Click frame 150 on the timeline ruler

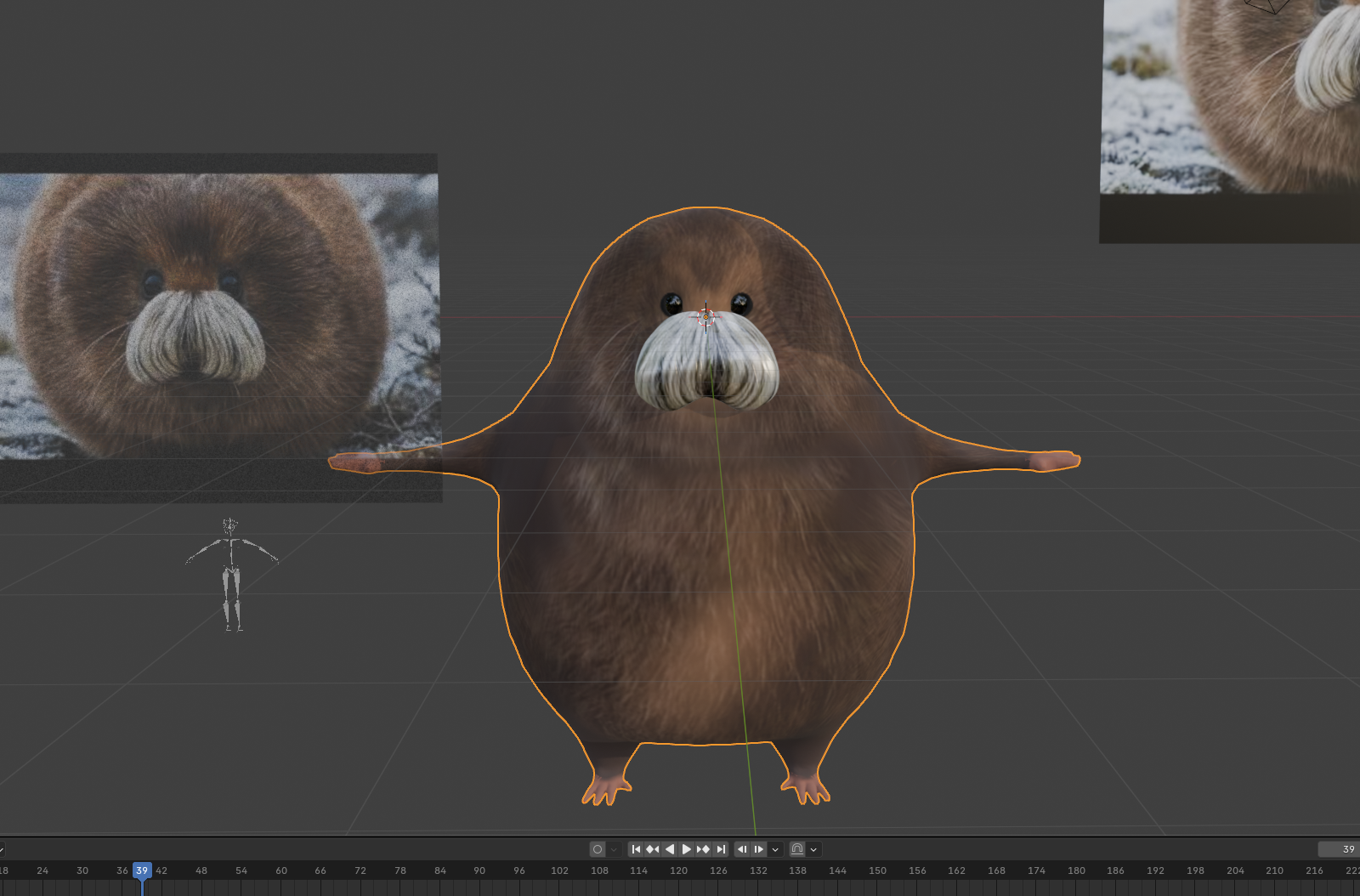click(877, 870)
